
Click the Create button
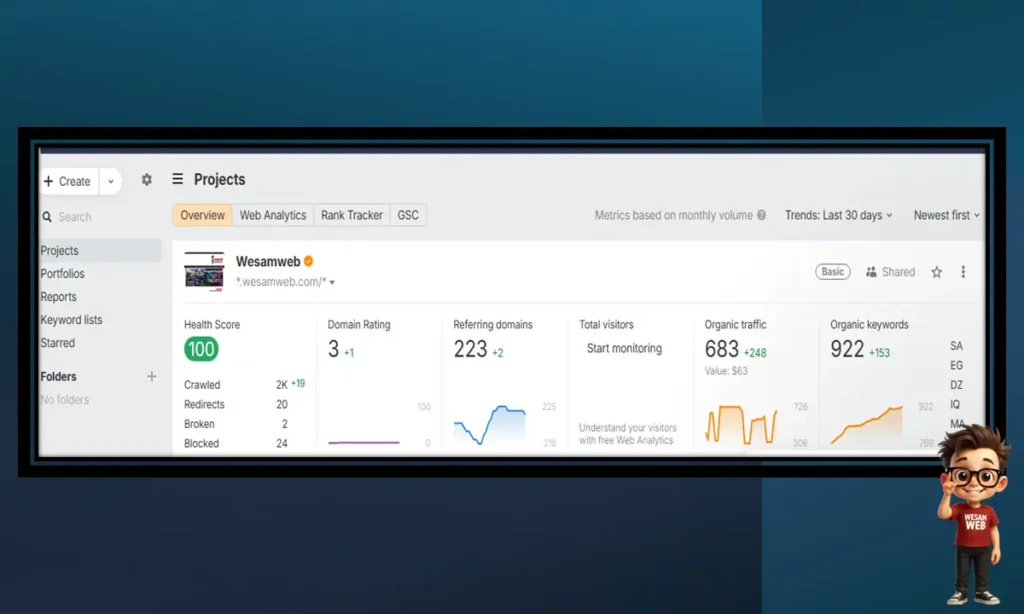coord(68,181)
